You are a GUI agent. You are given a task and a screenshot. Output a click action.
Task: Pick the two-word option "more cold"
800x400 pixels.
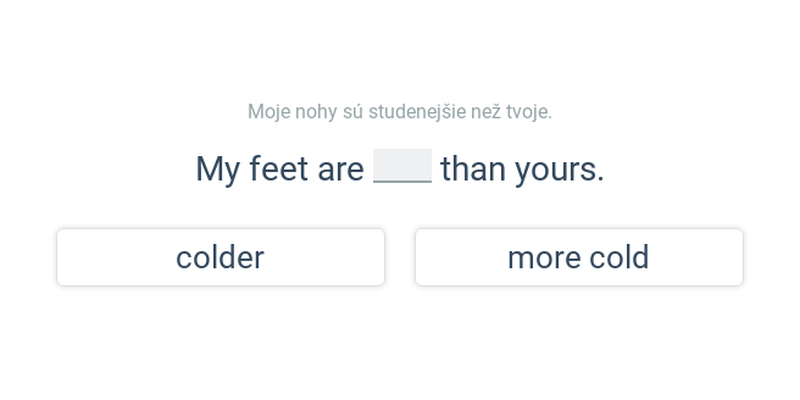[x=579, y=257]
